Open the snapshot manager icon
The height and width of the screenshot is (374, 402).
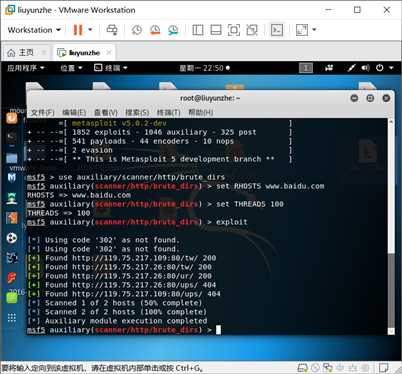(x=173, y=30)
